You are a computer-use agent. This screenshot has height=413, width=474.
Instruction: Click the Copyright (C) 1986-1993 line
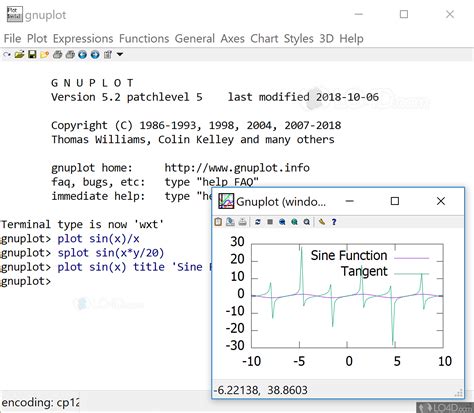click(x=196, y=125)
